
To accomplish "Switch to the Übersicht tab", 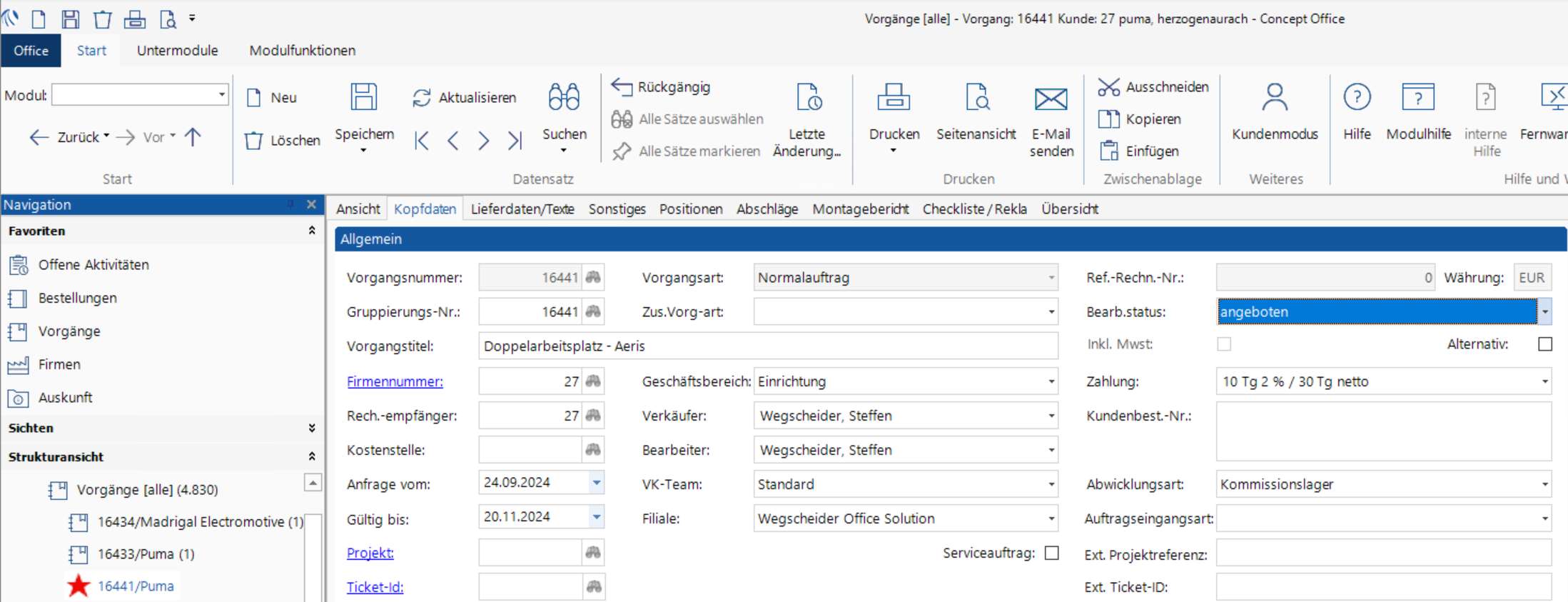I will click(x=1069, y=209).
